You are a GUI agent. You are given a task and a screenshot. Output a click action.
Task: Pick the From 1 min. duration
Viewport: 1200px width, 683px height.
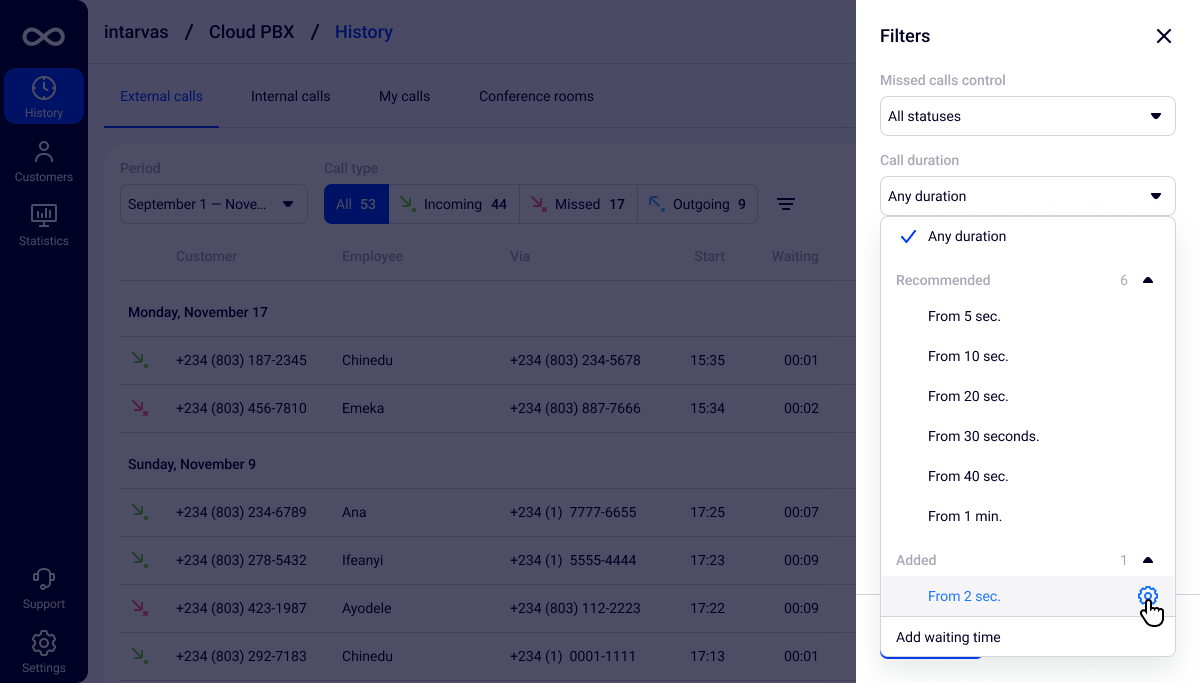click(x=964, y=517)
